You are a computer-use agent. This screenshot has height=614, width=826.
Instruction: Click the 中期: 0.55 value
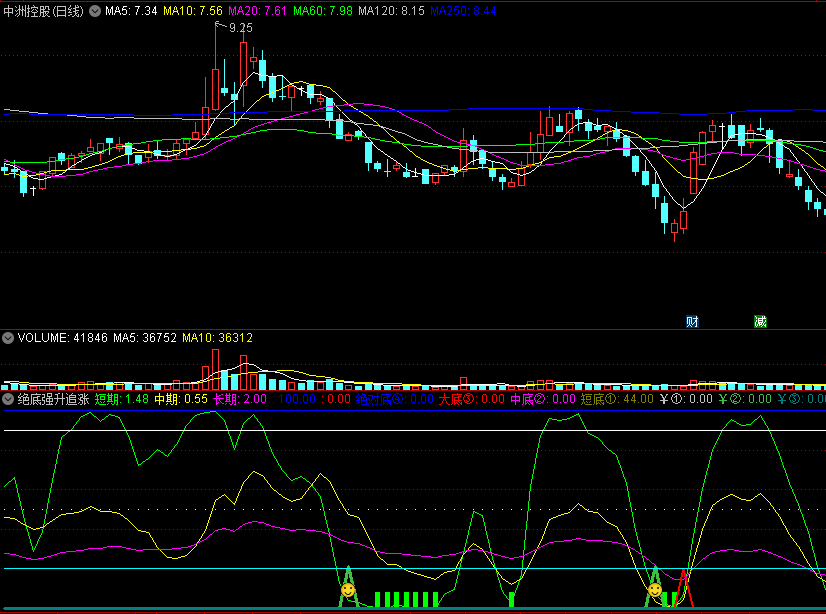181,399
